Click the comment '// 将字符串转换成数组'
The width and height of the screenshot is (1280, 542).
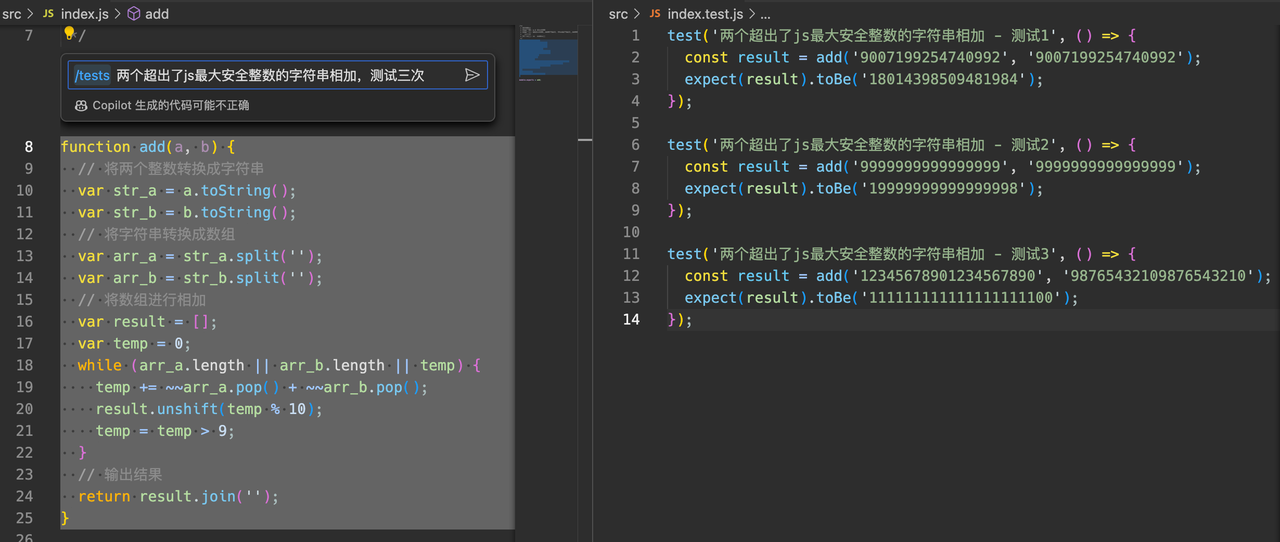tap(157, 234)
